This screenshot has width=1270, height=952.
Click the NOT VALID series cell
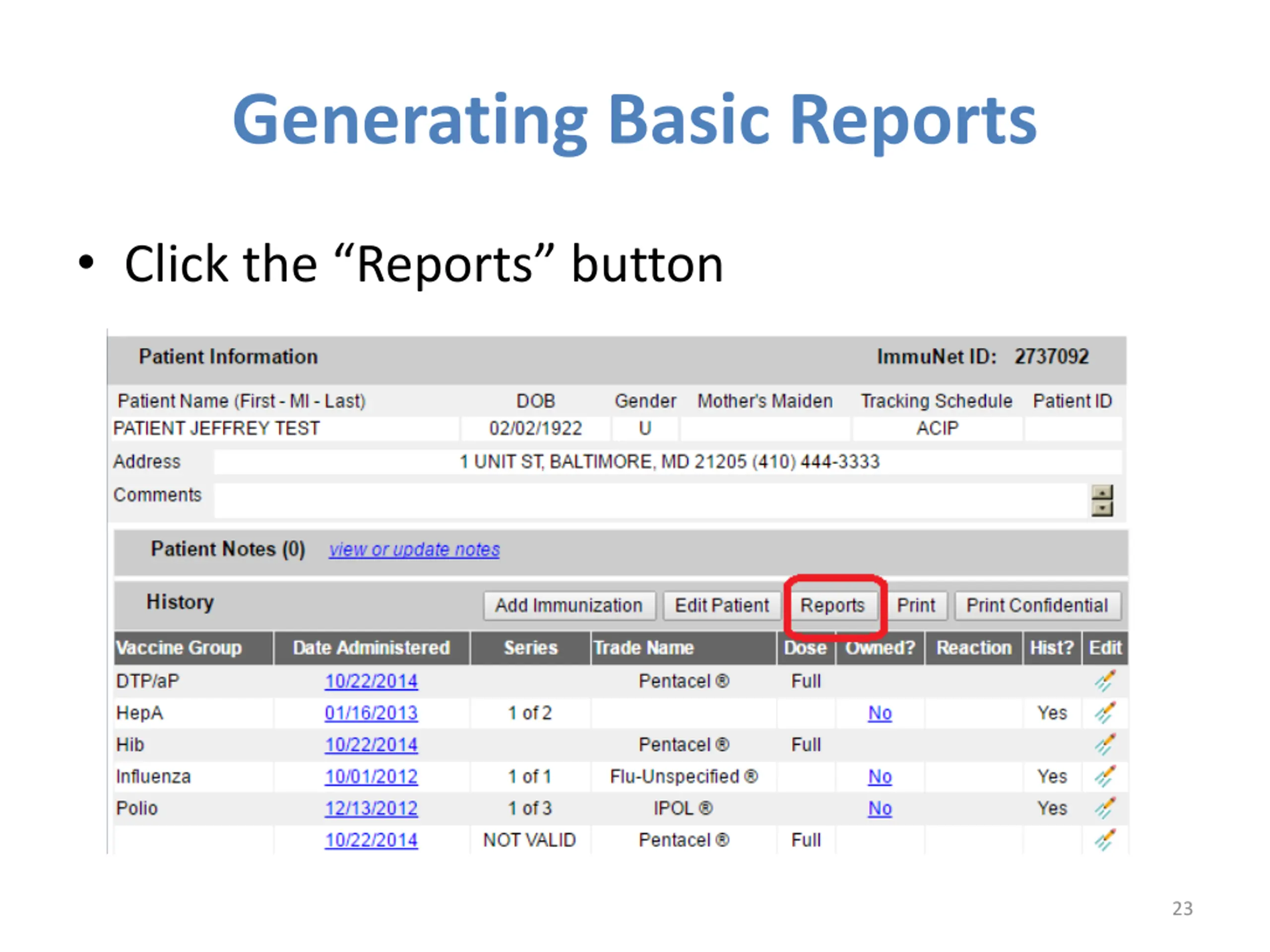click(529, 840)
